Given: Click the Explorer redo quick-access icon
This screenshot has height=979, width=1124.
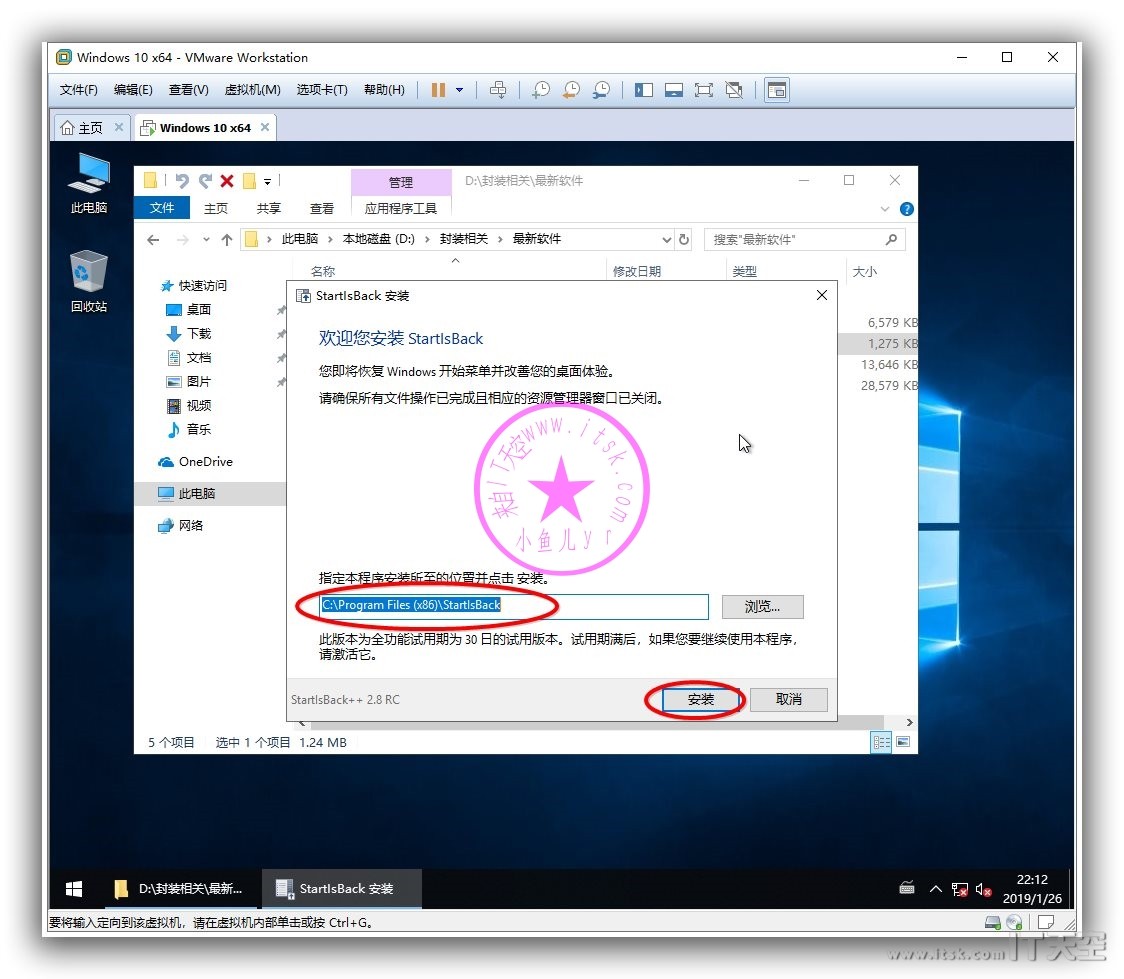Looking at the screenshot, I should [205, 181].
